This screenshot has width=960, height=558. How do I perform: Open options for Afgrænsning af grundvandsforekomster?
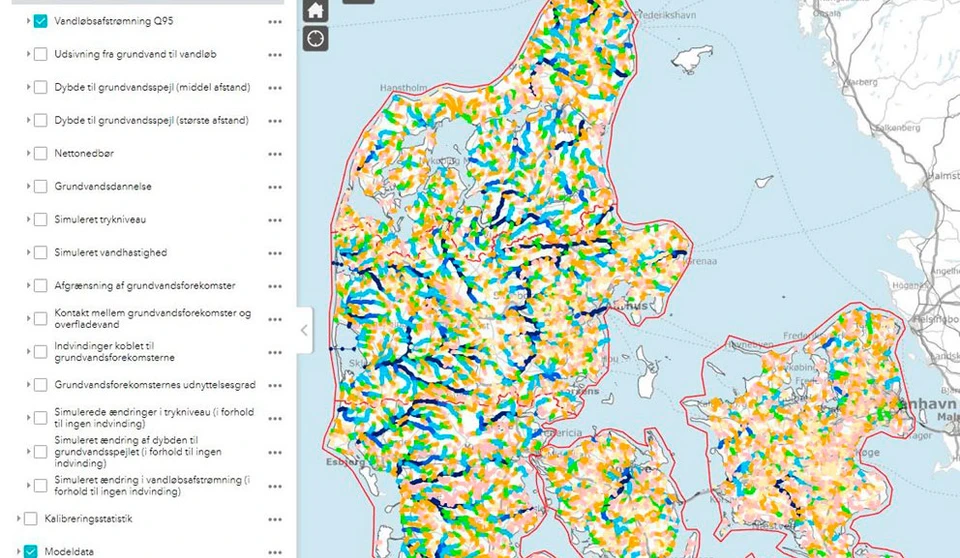275,286
